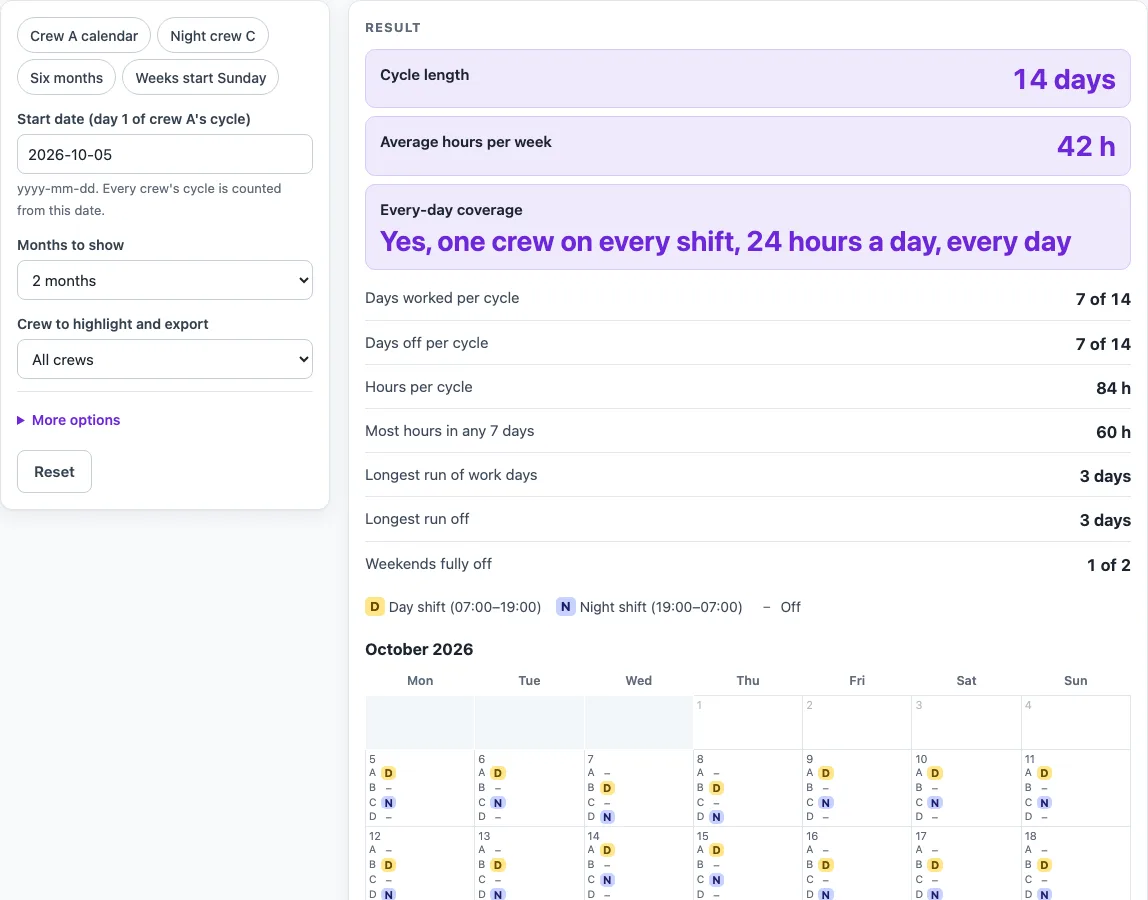Click crew B's D badge on October 12

click(388, 865)
